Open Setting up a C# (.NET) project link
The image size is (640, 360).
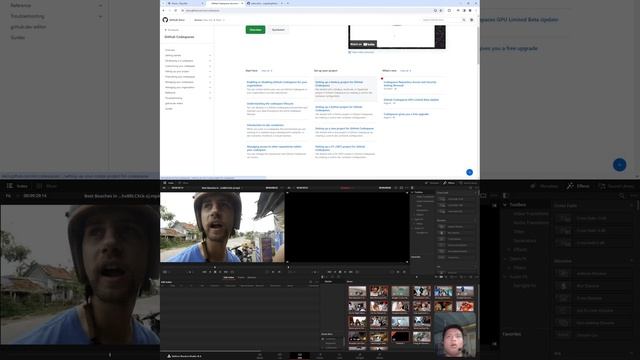pos(340,148)
